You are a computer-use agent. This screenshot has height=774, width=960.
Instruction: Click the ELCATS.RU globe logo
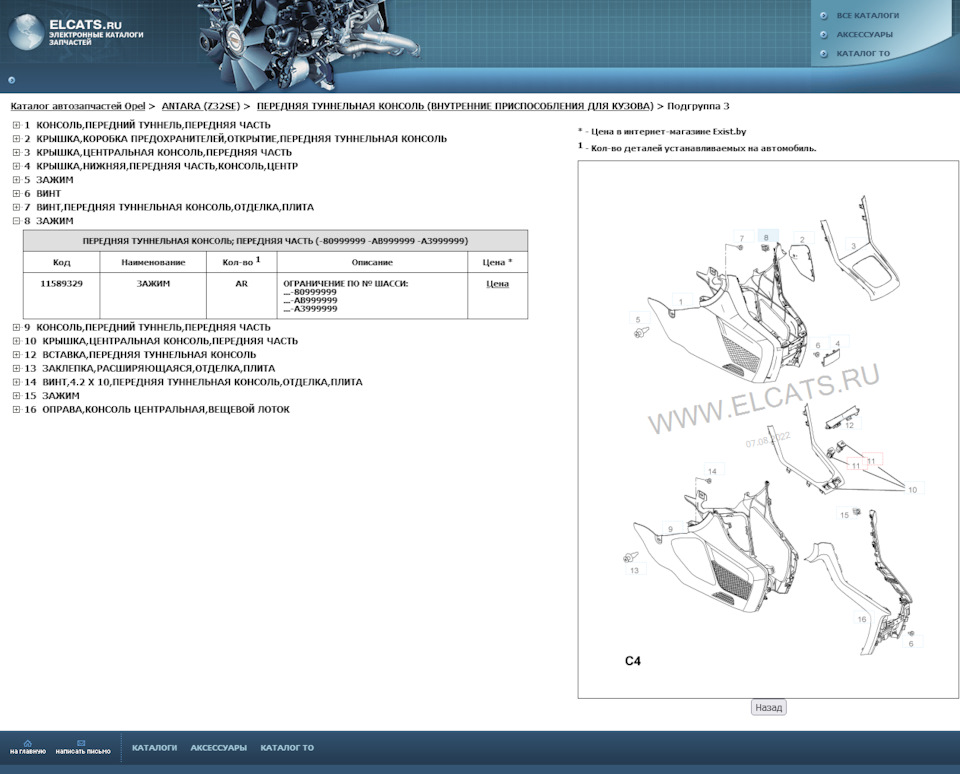coord(26,32)
